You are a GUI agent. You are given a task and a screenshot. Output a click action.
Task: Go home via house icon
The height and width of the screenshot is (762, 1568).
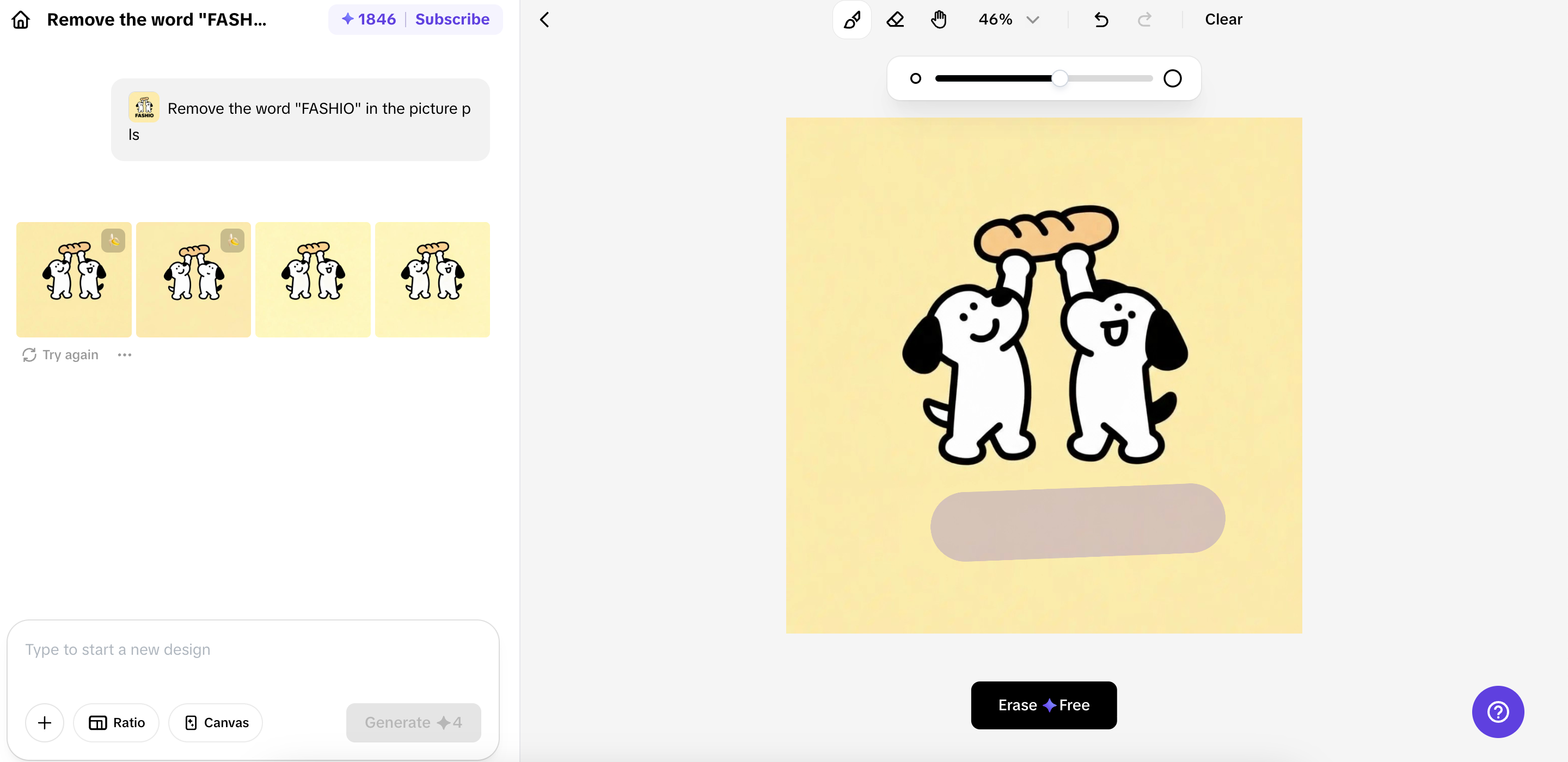(21, 20)
